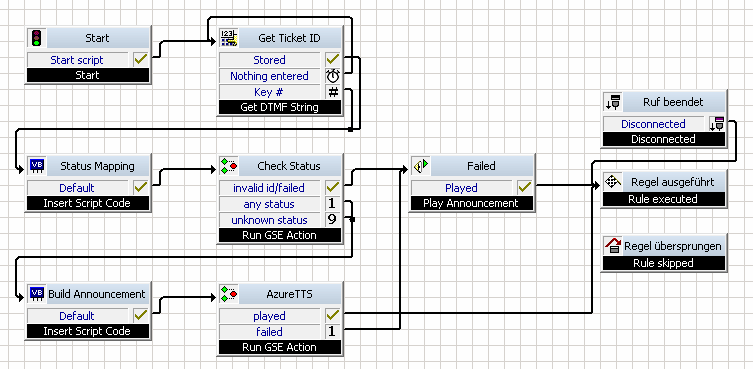The height and width of the screenshot is (369, 753).
Task: Select the unknown status output link
Action: [269, 220]
